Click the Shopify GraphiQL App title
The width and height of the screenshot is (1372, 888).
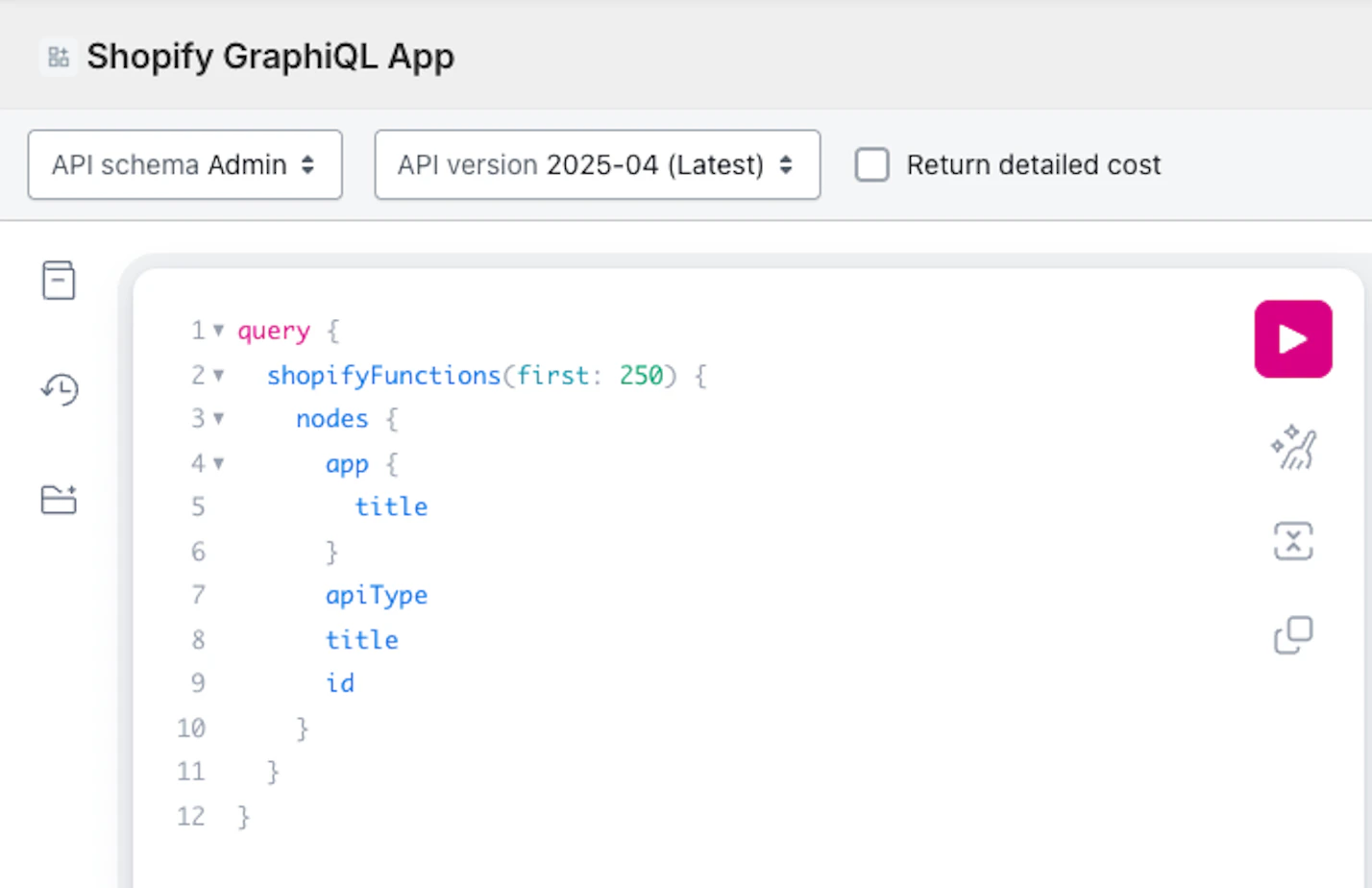(270, 57)
